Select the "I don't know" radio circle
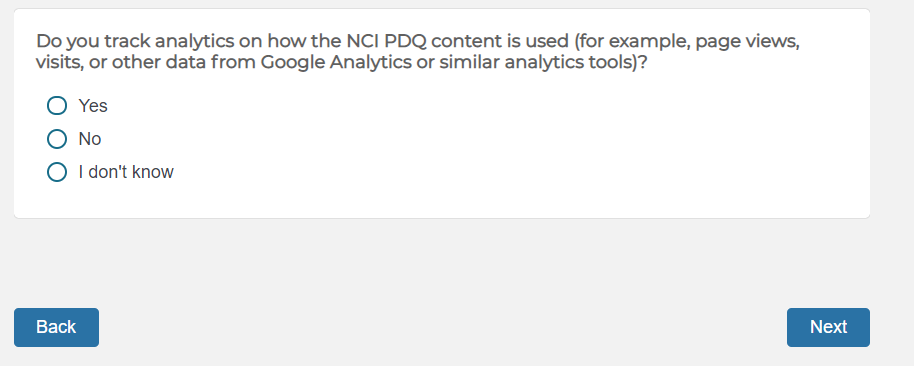The image size is (914, 366). click(57, 172)
